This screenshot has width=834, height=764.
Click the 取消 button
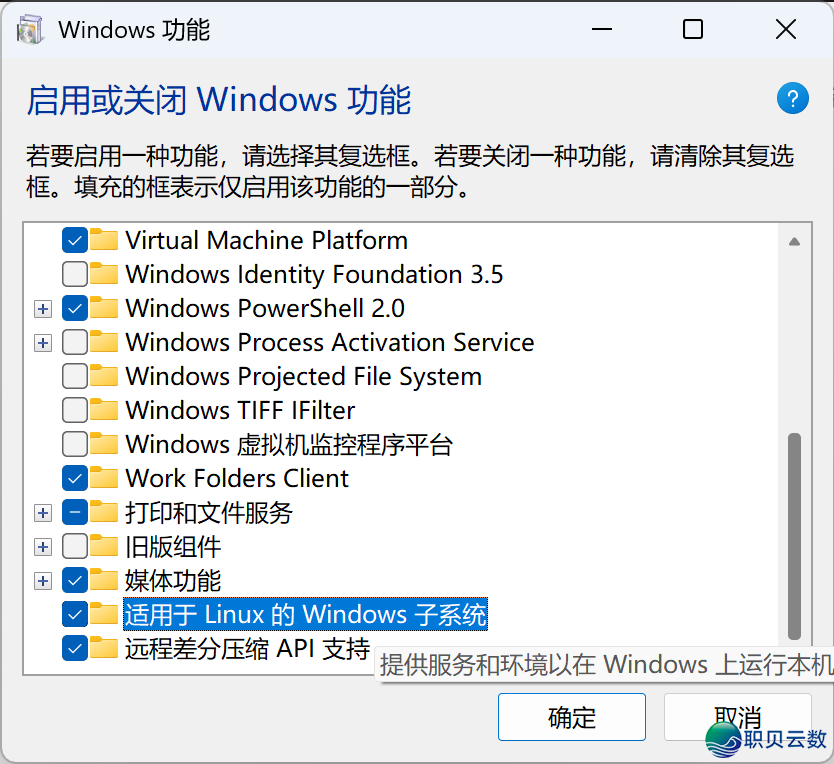click(x=737, y=717)
